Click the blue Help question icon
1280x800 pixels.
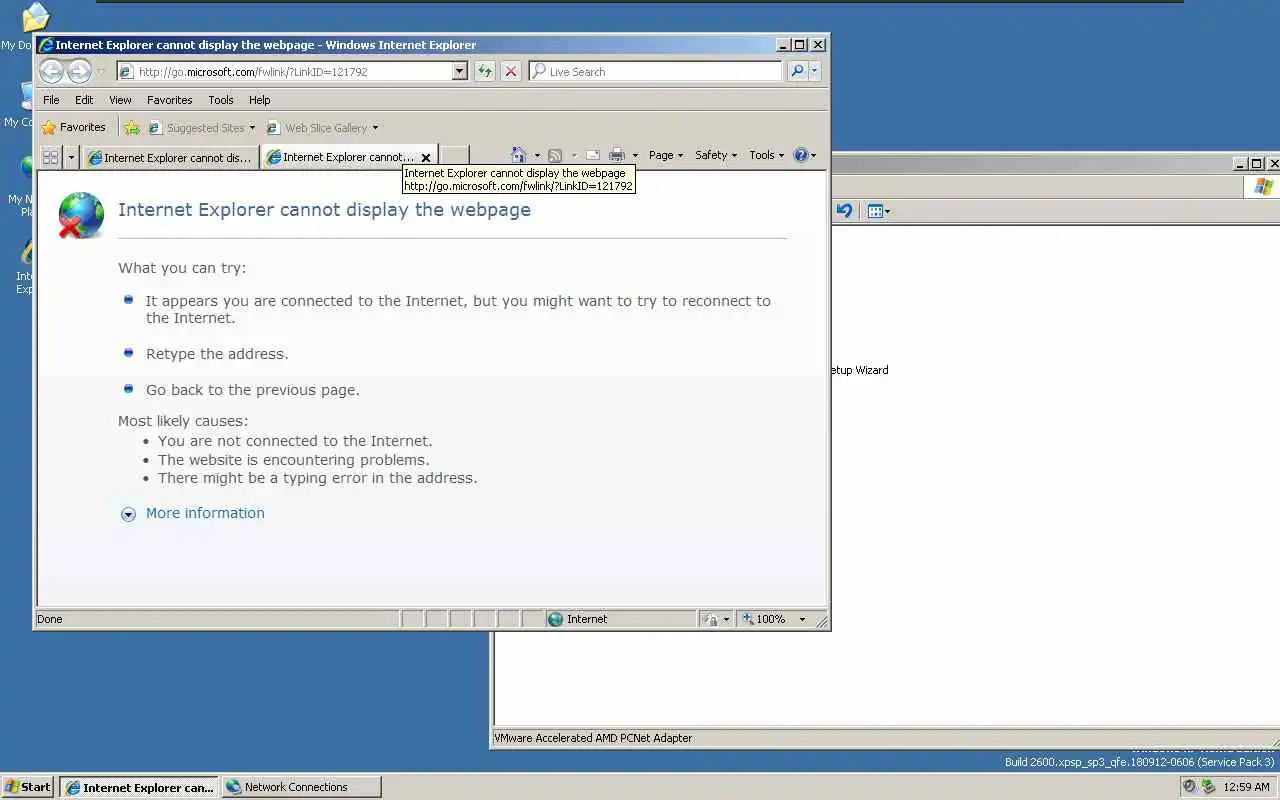click(x=800, y=155)
